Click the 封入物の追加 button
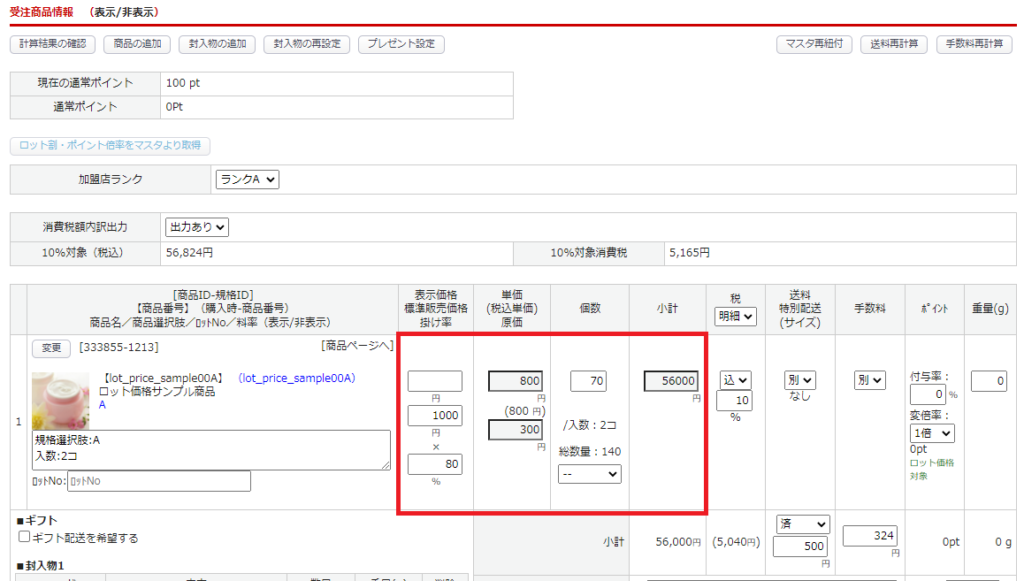The width and height of the screenshot is (1024, 581). pos(217,44)
